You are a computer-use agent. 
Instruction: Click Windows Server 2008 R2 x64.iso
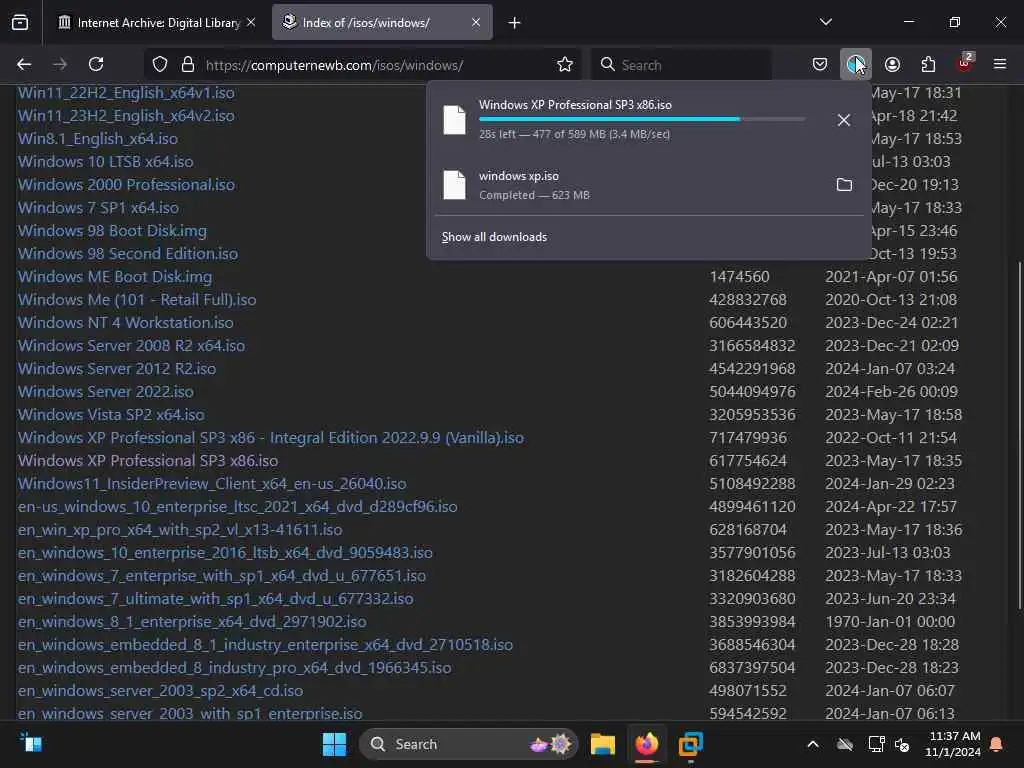131,345
